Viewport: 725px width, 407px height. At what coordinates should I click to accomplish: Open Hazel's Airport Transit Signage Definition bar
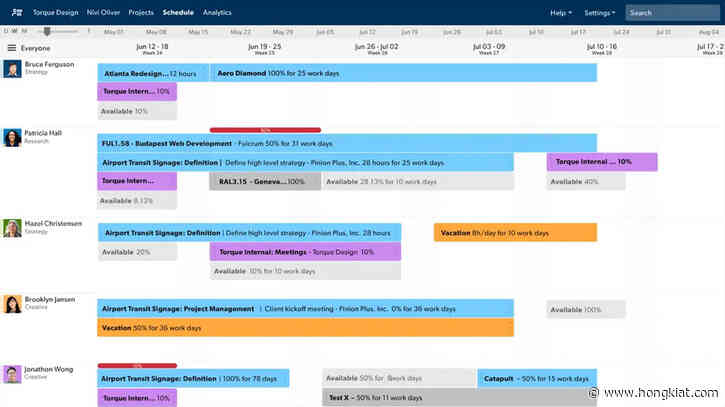point(249,233)
